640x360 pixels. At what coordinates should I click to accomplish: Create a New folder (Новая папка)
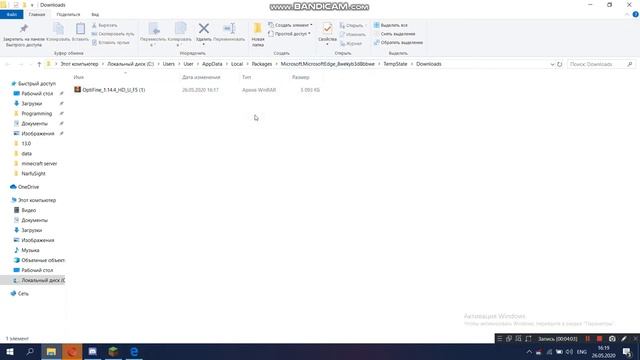pos(258,34)
